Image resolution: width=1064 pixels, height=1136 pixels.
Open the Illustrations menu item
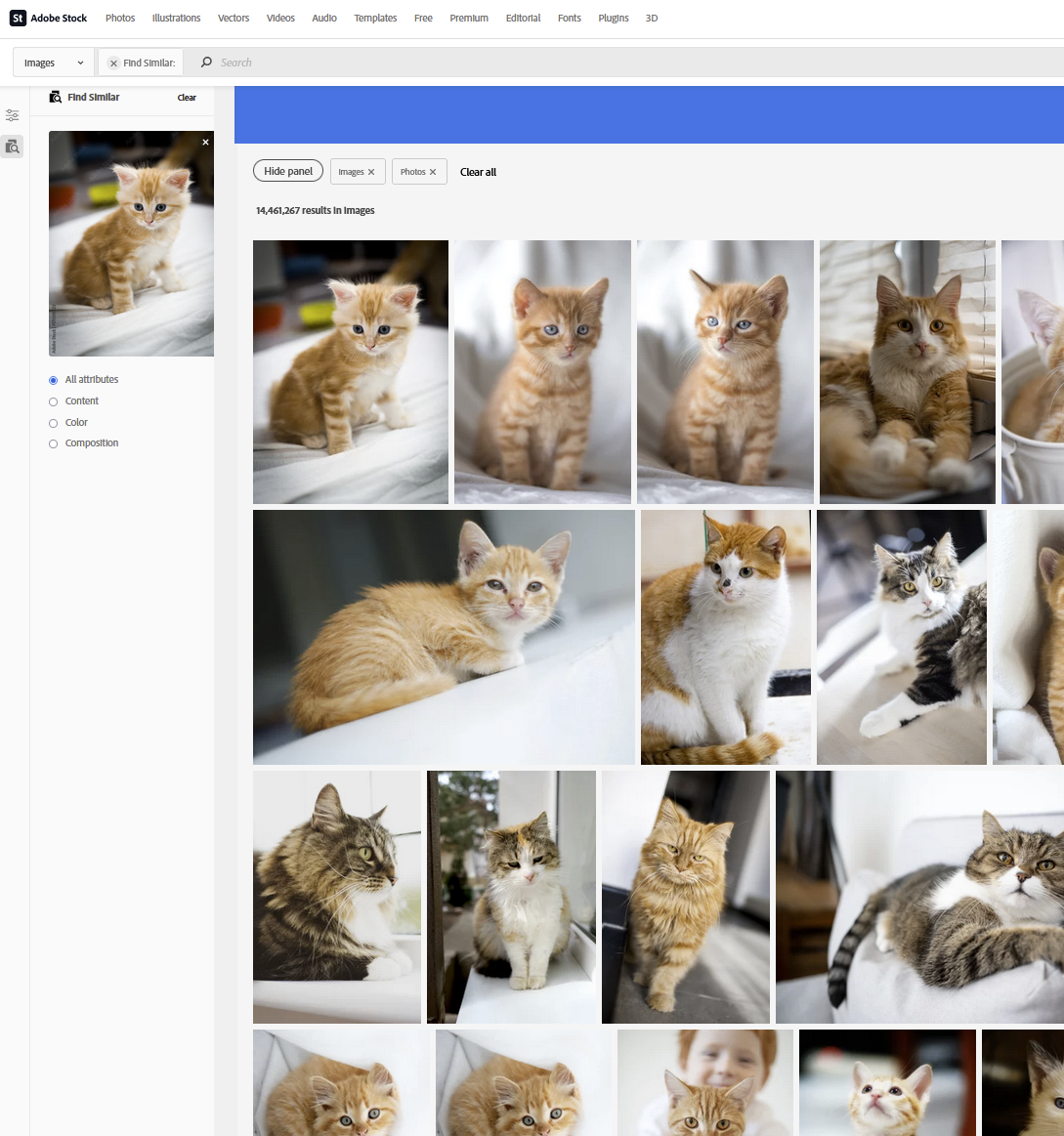[x=176, y=18]
